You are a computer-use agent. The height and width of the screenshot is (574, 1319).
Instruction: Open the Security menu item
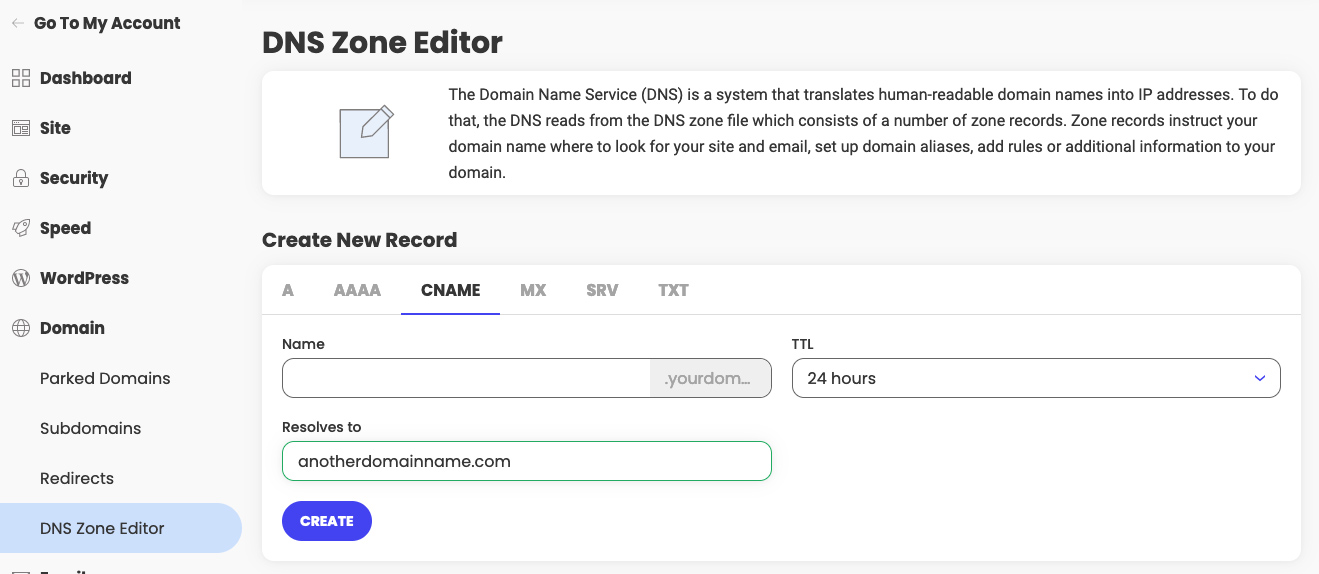coord(74,178)
